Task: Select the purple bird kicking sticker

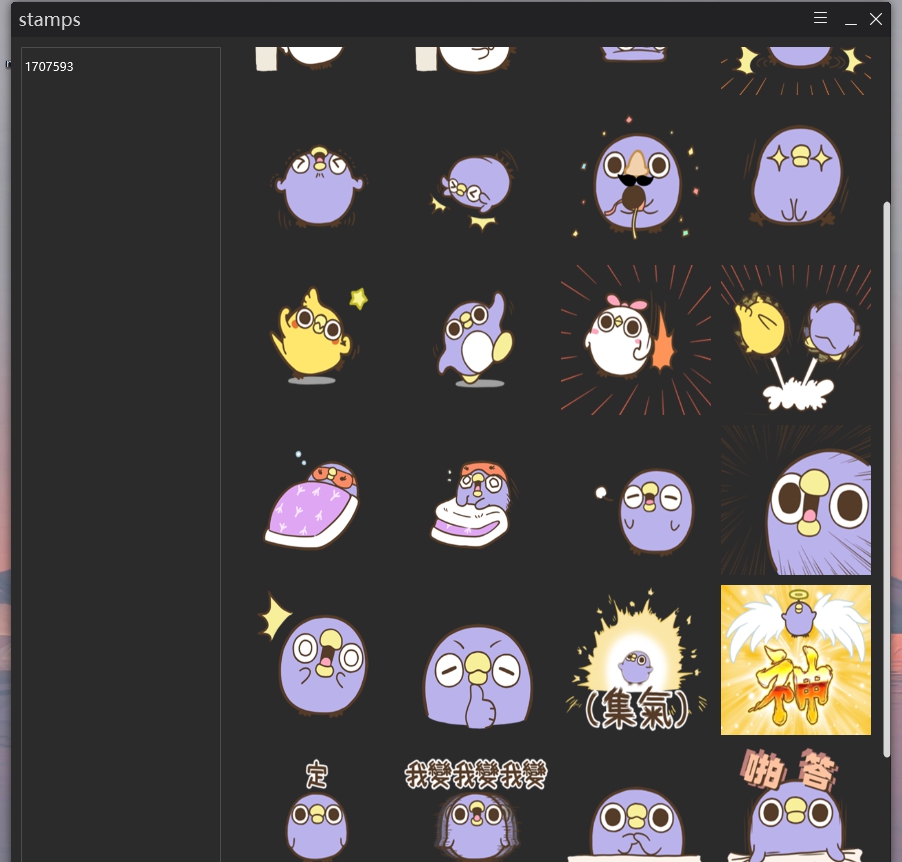Action: pyautogui.click(x=476, y=340)
